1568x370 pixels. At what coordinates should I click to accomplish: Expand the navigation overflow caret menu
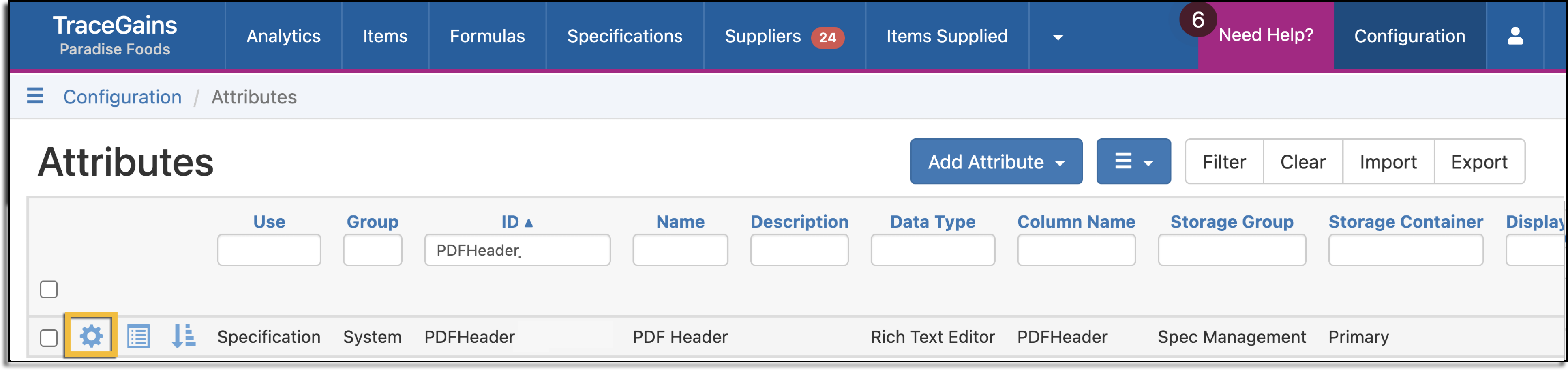click(1058, 37)
